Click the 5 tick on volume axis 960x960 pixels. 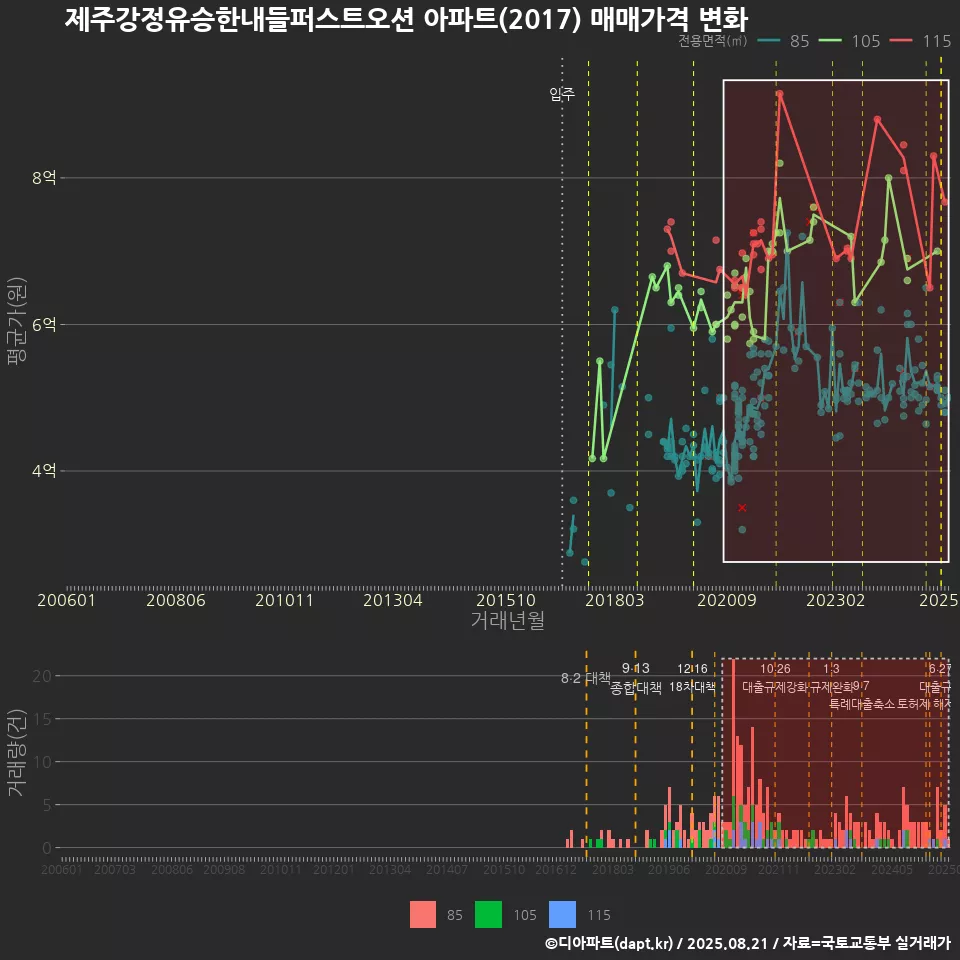point(47,804)
